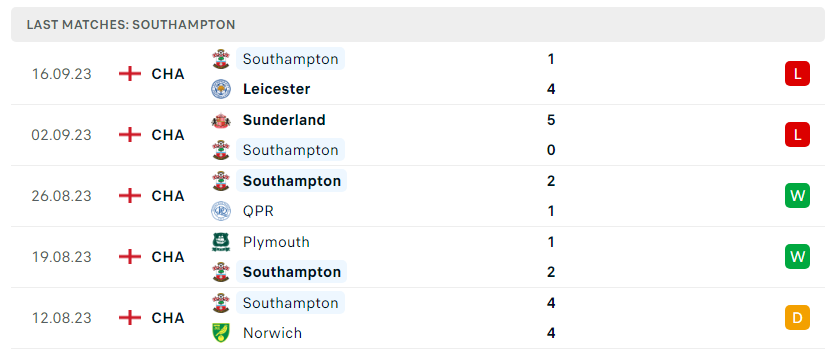Click CHA league label for 19.08.23 match

(x=168, y=257)
